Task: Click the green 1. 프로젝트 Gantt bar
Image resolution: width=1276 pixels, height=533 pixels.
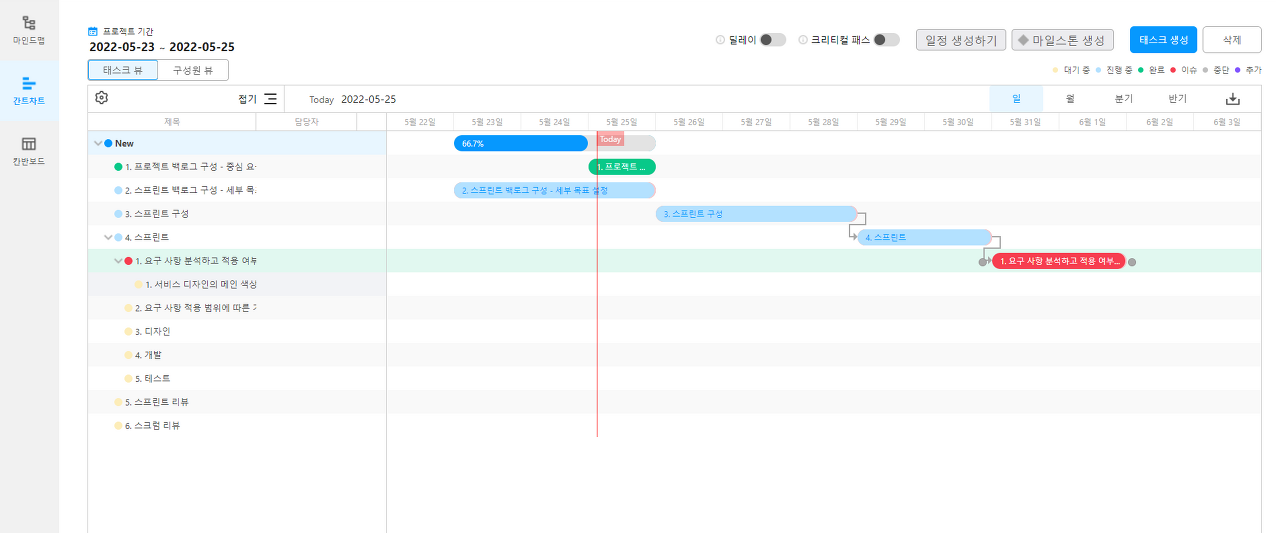Action: point(622,167)
